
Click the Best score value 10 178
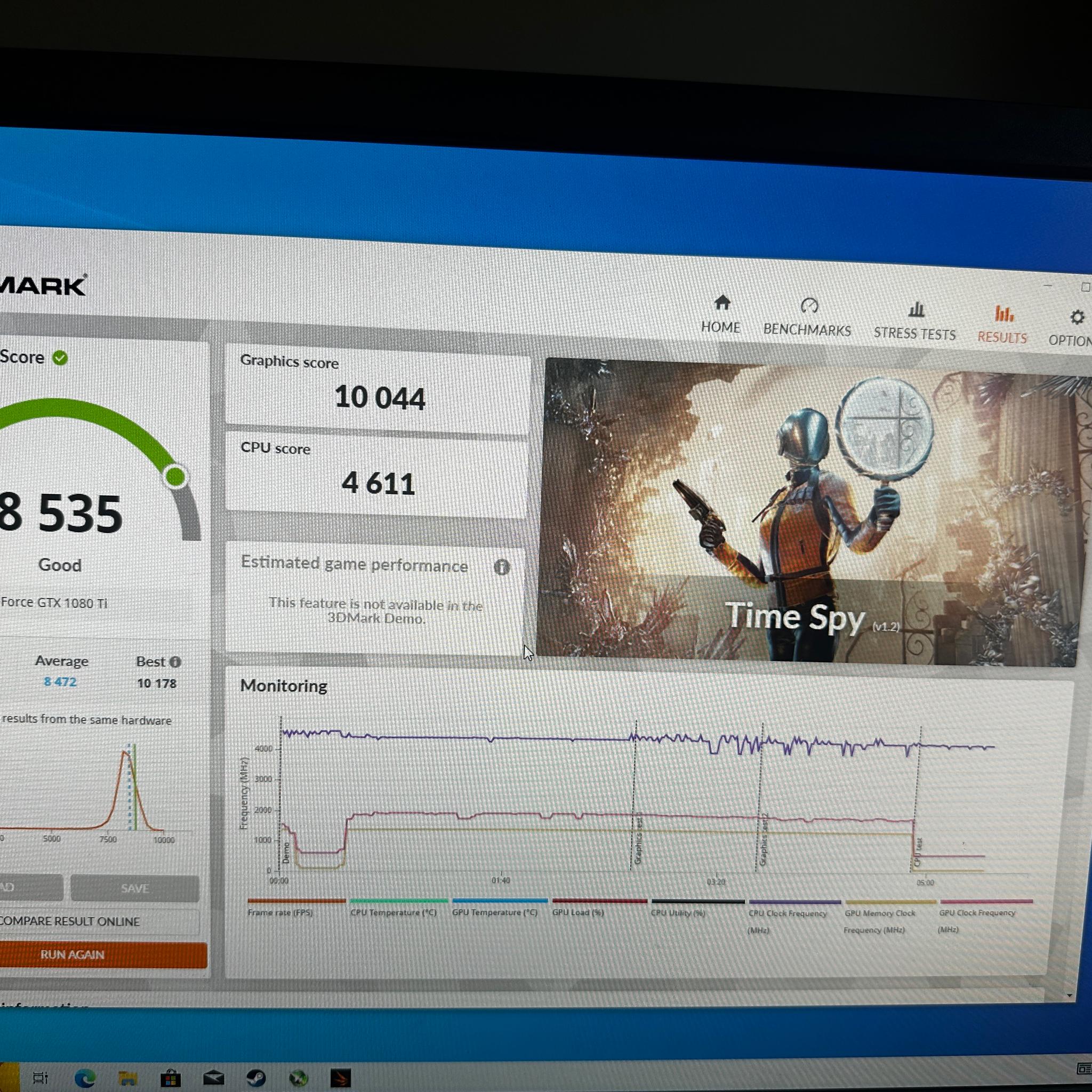coord(157,684)
